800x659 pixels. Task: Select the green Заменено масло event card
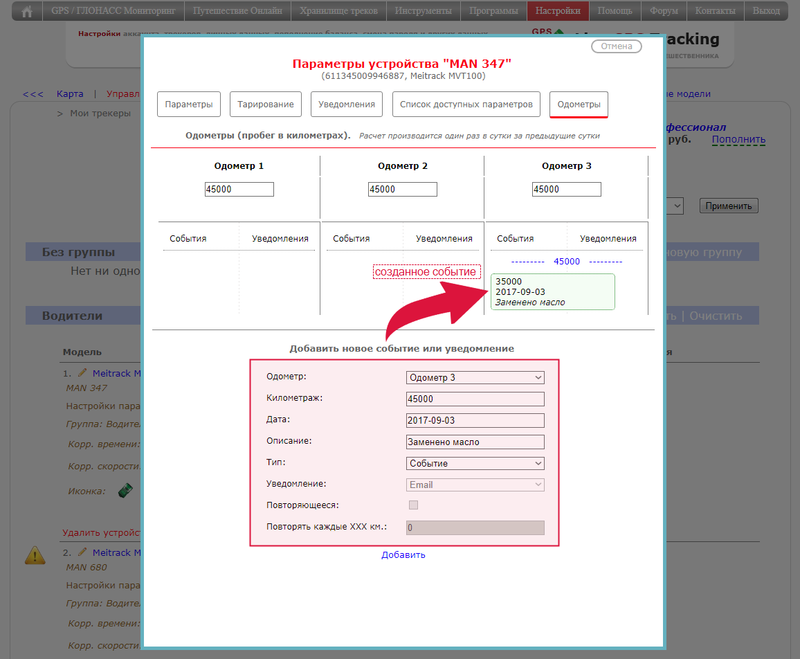coord(552,292)
